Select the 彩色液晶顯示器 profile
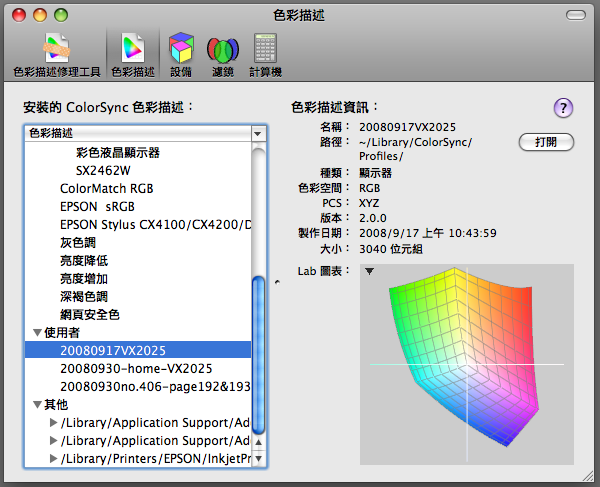This screenshot has height=487, width=600. tap(118, 153)
